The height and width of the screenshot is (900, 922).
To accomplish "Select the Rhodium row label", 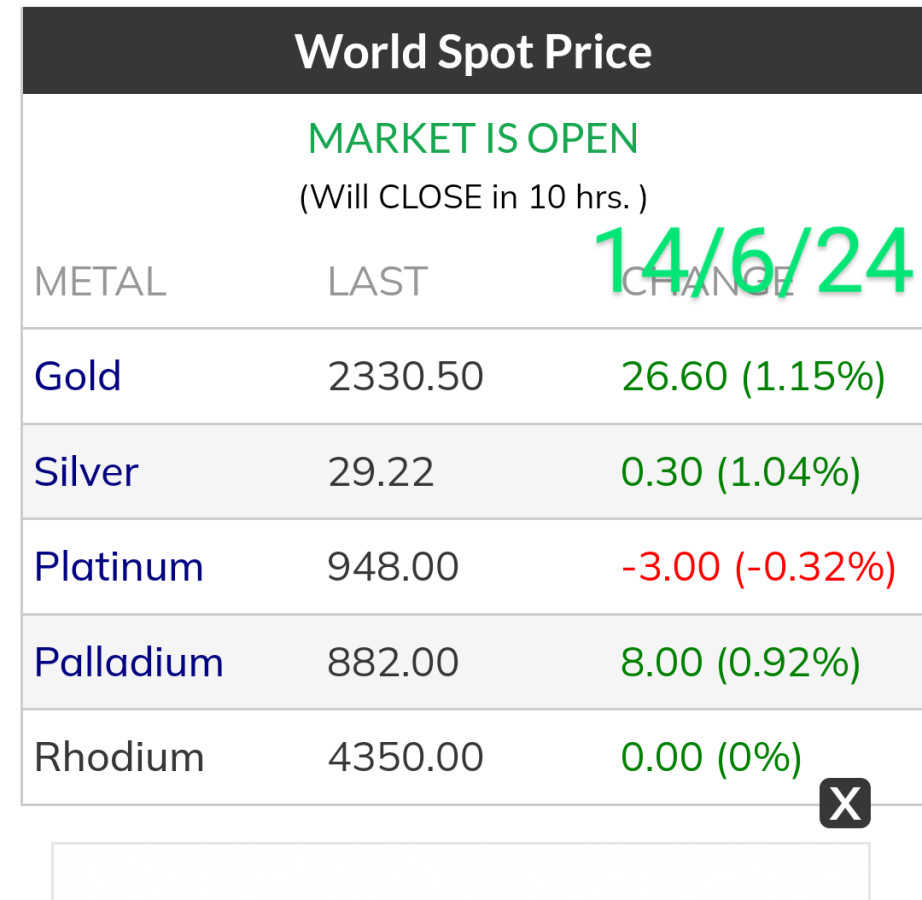I will [x=119, y=757].
